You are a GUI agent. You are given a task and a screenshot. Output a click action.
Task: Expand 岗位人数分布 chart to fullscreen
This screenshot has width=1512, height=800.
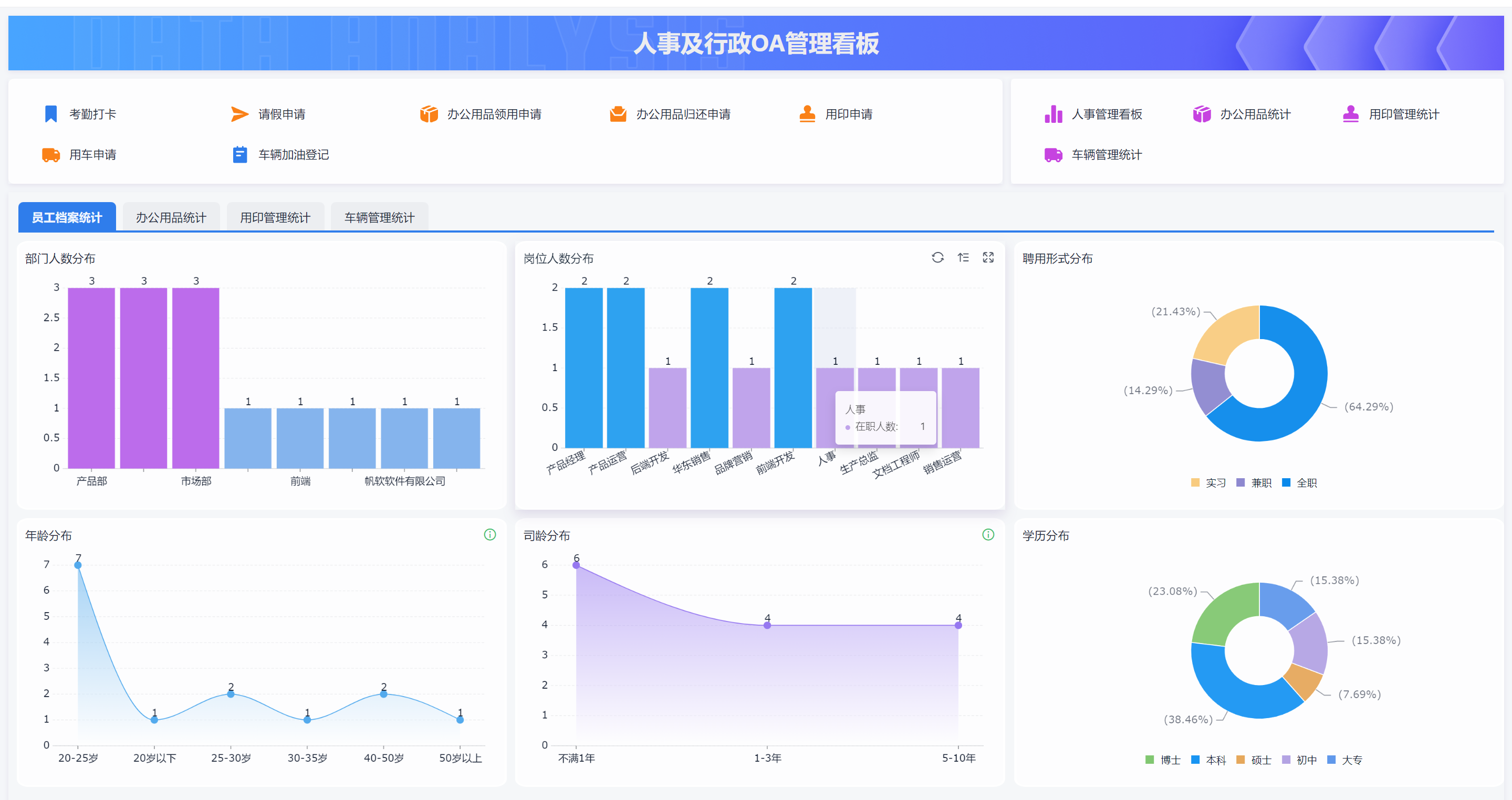tap(988, 257)
